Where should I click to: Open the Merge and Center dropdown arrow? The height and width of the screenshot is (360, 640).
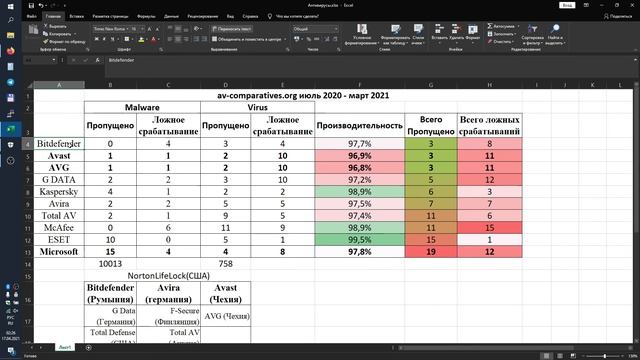(285, 39)
